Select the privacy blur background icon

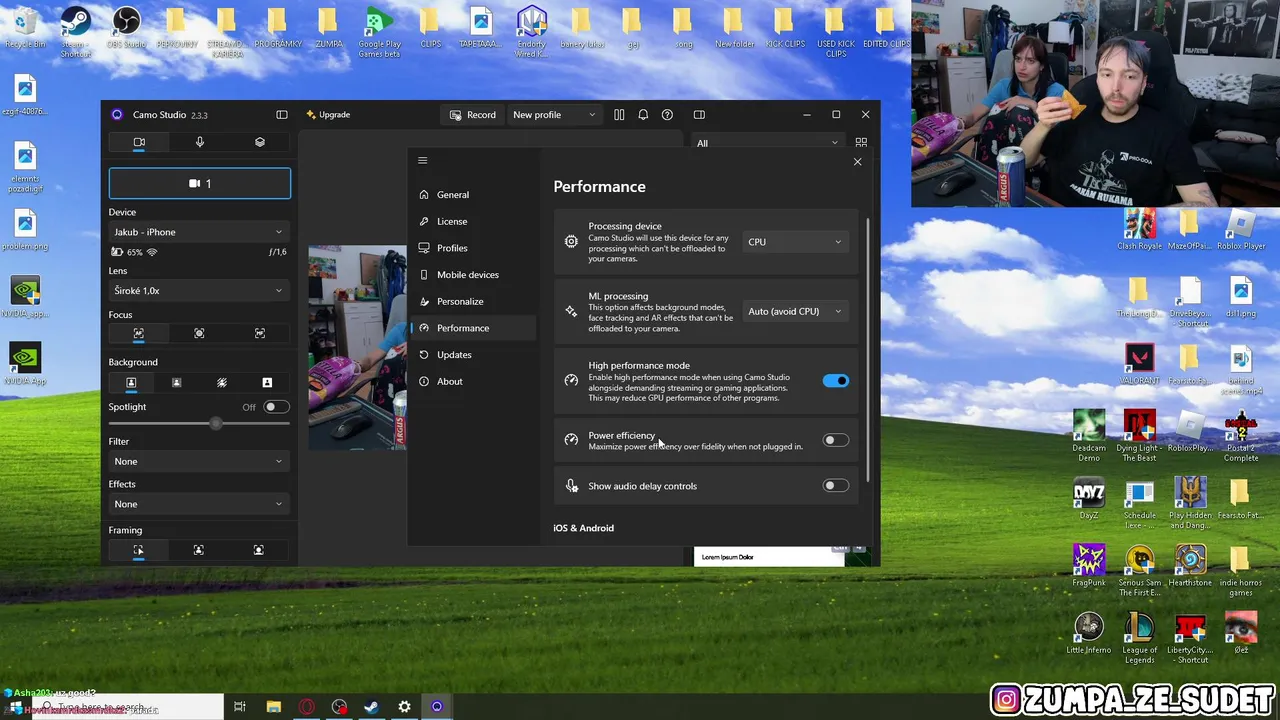click(222, 383)
